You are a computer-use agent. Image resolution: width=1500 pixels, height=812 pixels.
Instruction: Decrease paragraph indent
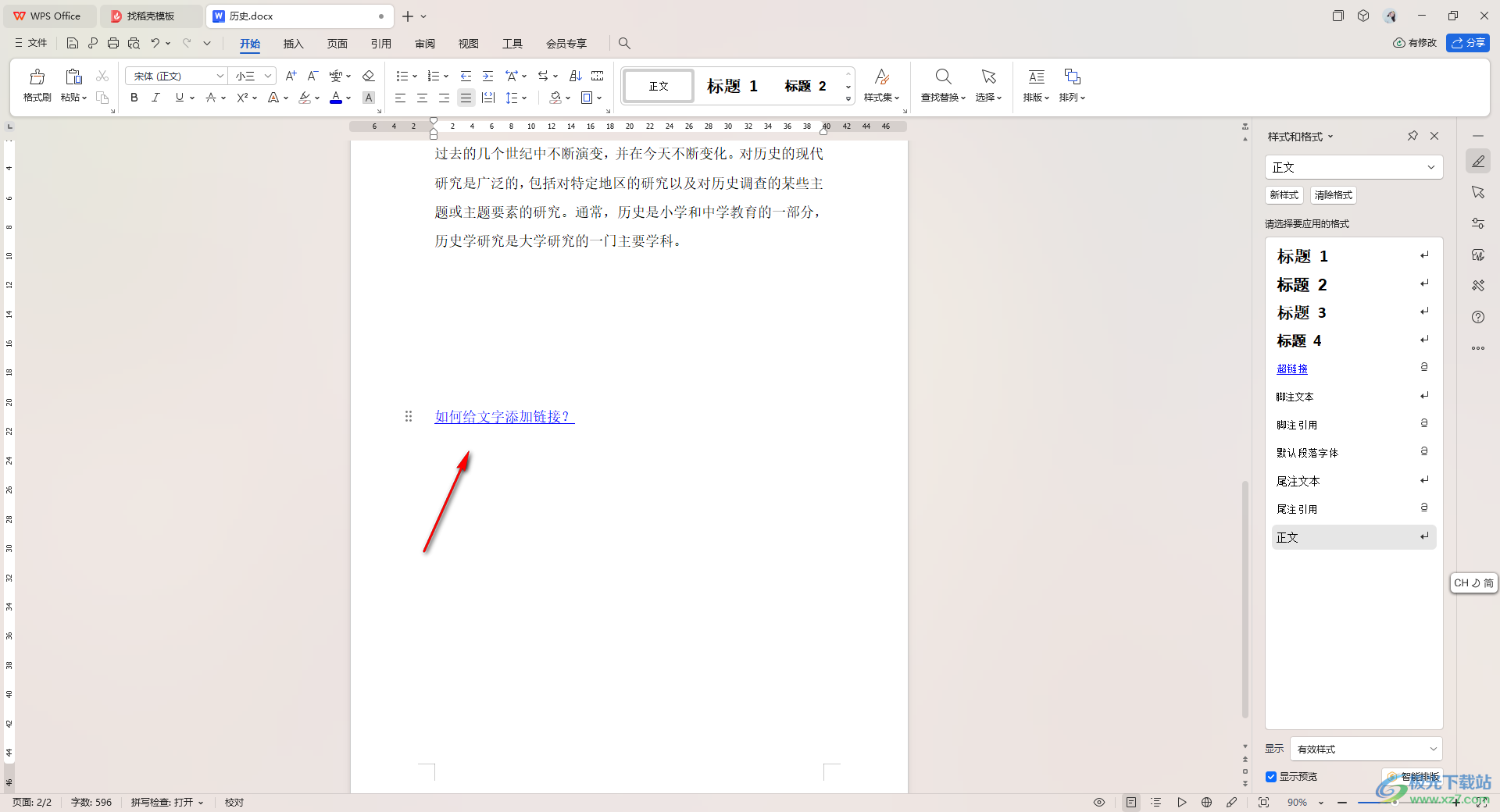coord(466,76)
